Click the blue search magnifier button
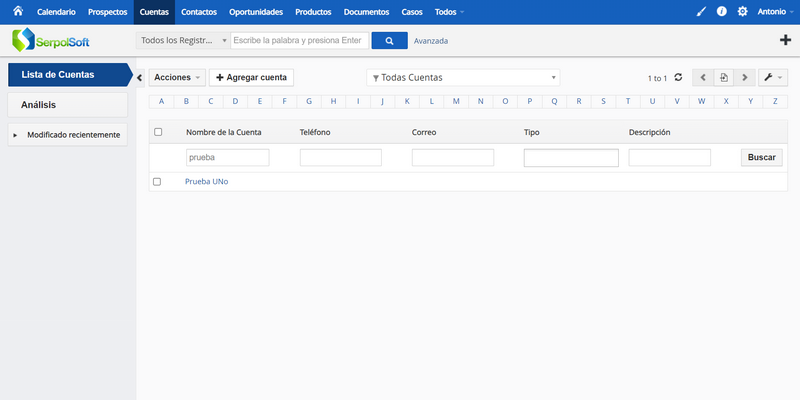 389,41
